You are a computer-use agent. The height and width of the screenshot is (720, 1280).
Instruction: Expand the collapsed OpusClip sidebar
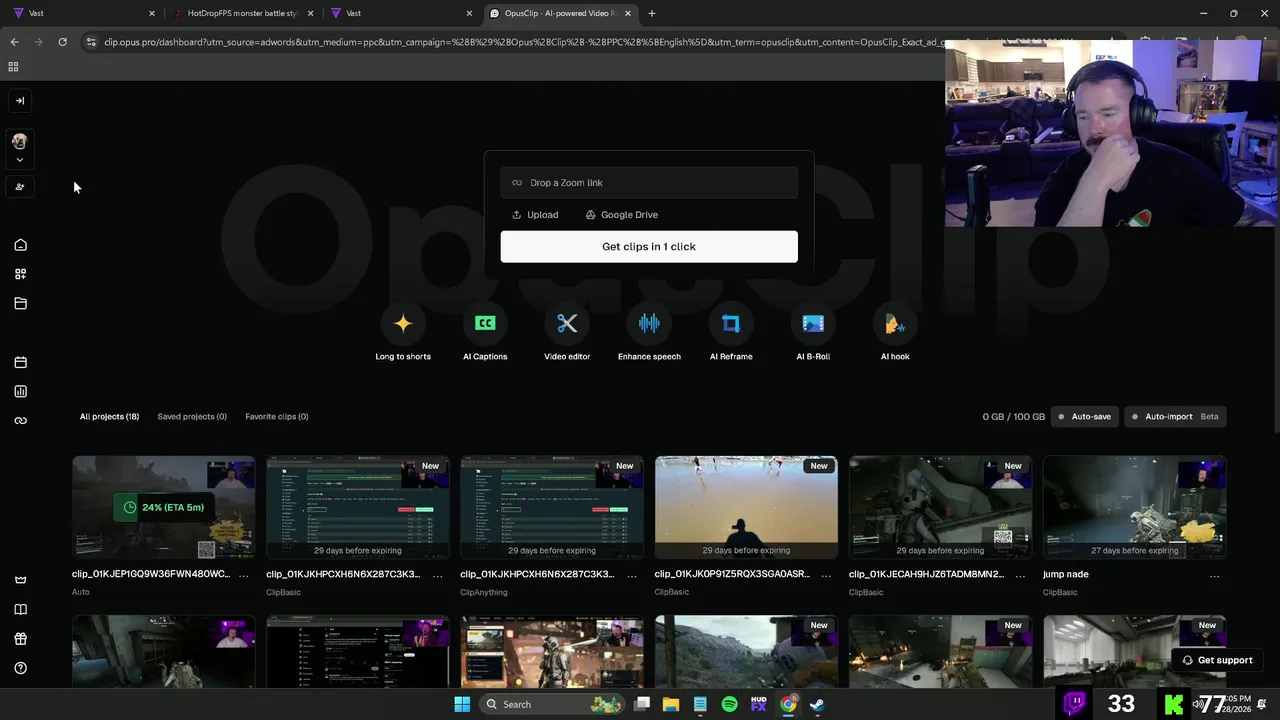tap(20, 100)
